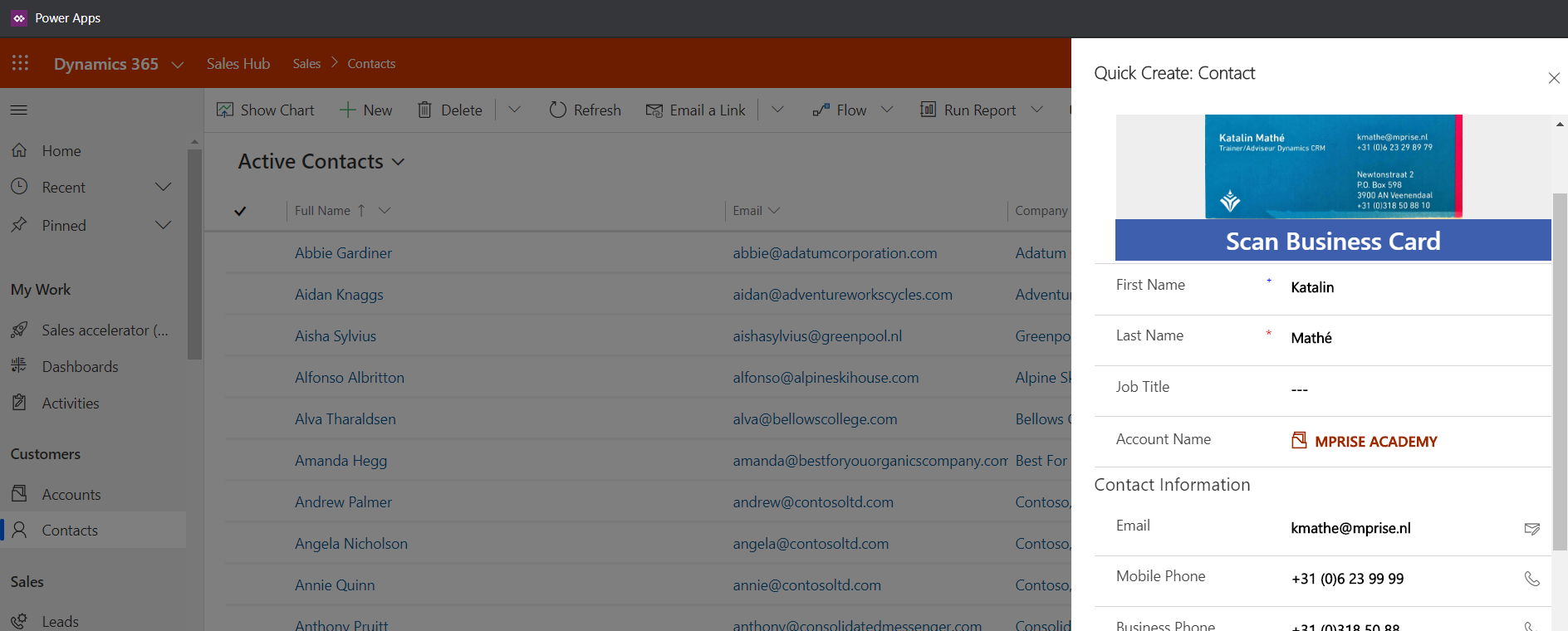The image size is (1568, 631).
Task: Click the annie@contosoltd.com email link
Action: click(x=806, y=585)
